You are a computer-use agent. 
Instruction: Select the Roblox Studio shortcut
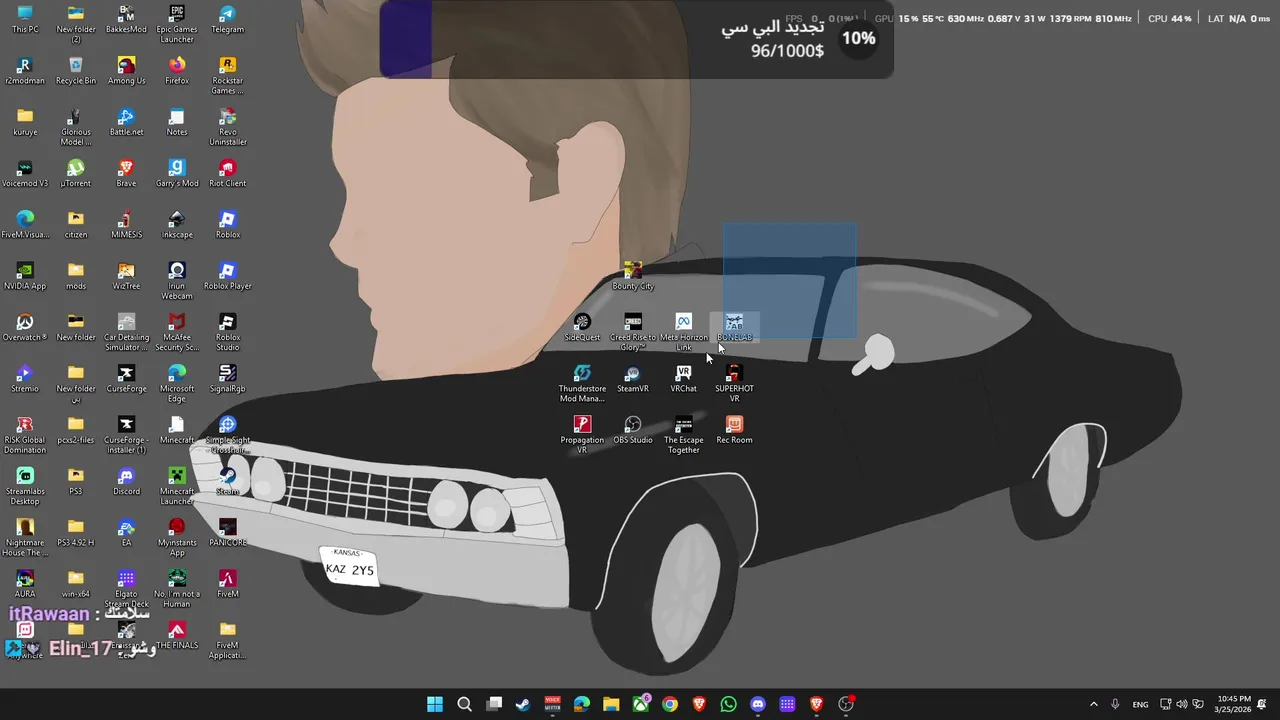click(227, 332)
